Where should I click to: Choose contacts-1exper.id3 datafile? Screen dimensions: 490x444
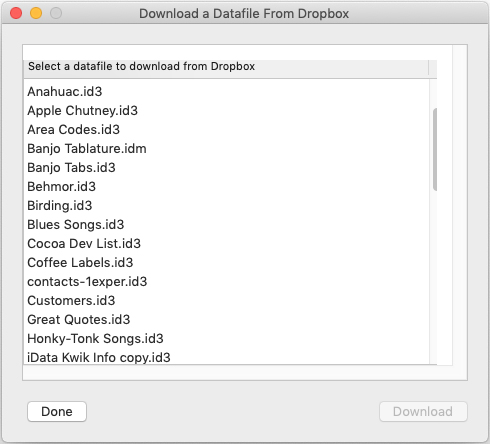click(227, 281)
